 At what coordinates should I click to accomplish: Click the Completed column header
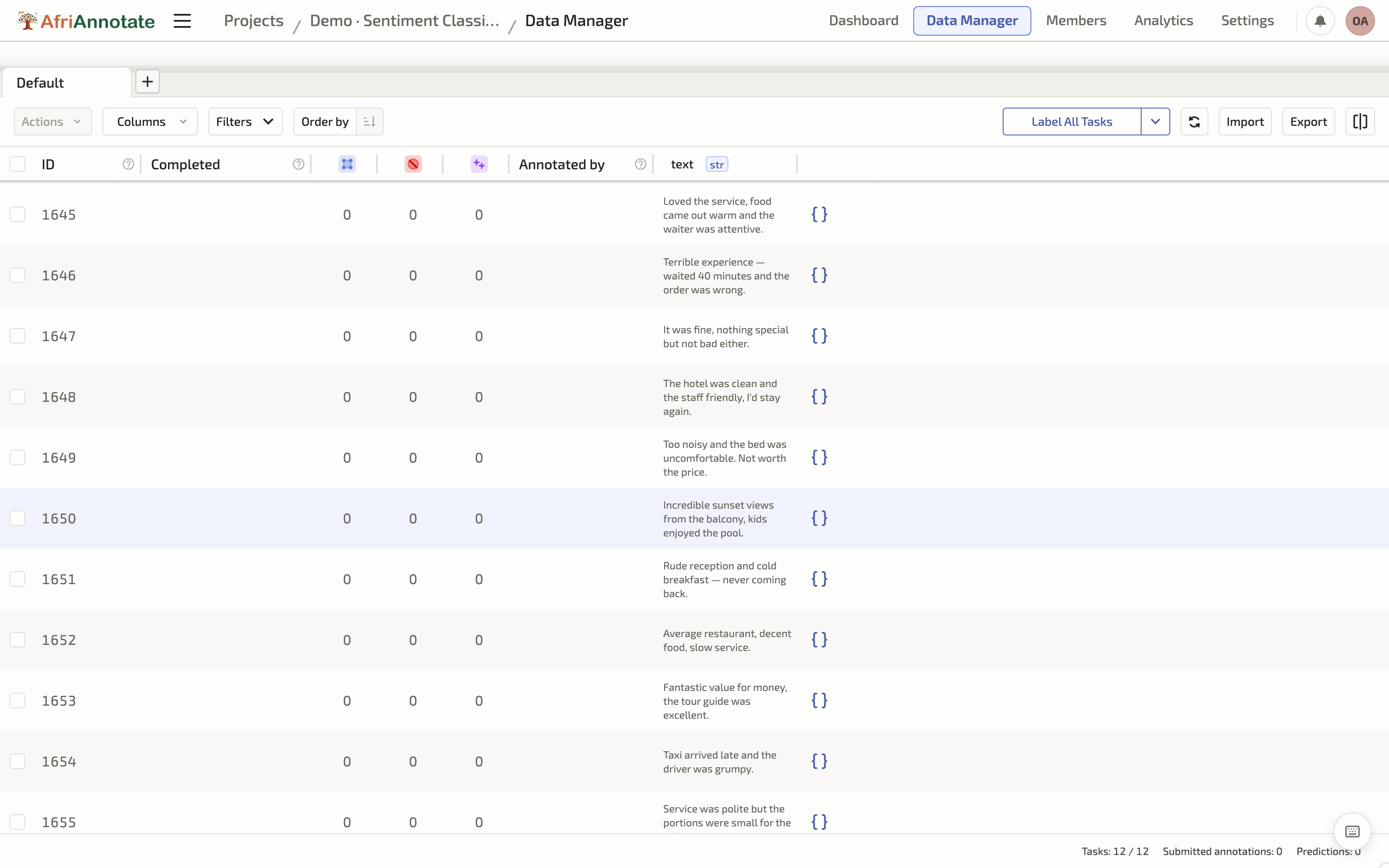(x=185, y=164)
